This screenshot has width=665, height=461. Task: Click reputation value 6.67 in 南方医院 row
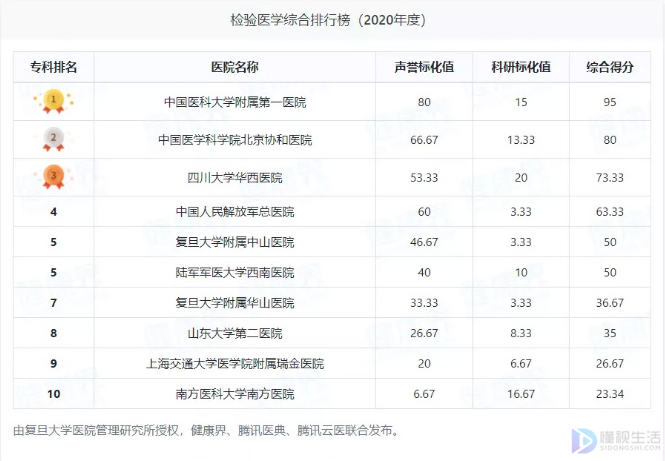[x=424, y=394]
